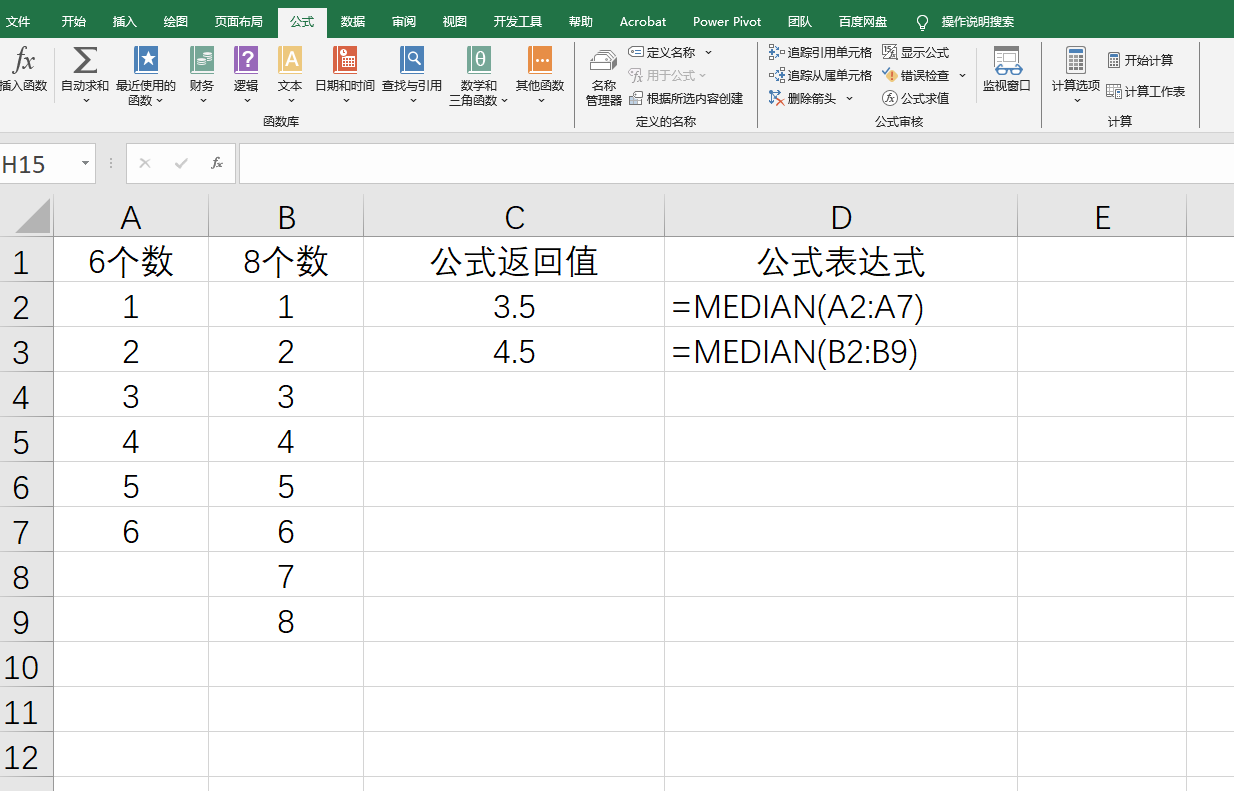Select cell showing value 4.5
The image size is (1234, 791).
pyautogui.click(x=514, y=350)
